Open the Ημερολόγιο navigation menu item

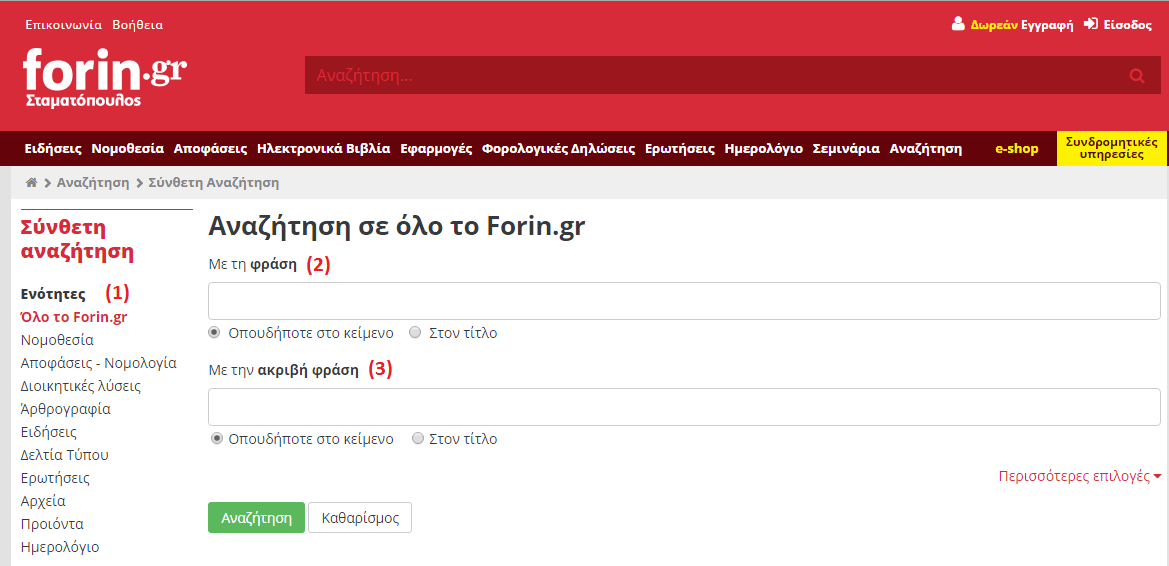(x=763, y=148)
